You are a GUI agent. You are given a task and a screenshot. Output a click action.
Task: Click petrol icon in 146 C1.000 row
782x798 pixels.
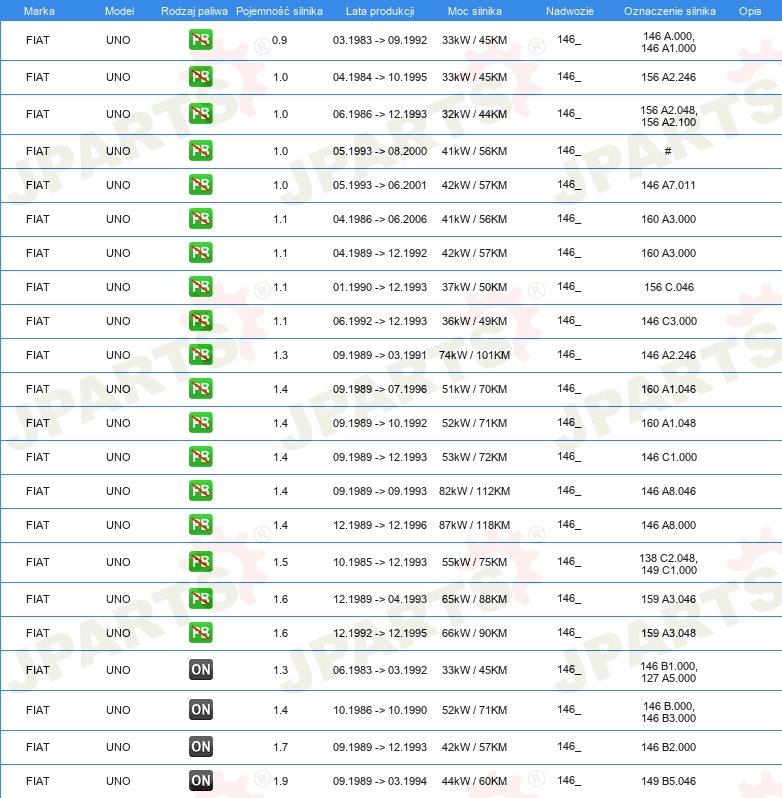(200, 457)
